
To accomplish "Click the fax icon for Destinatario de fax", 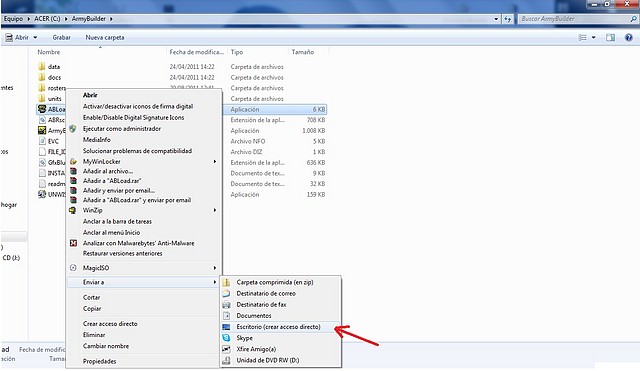I will click(226, 304).
